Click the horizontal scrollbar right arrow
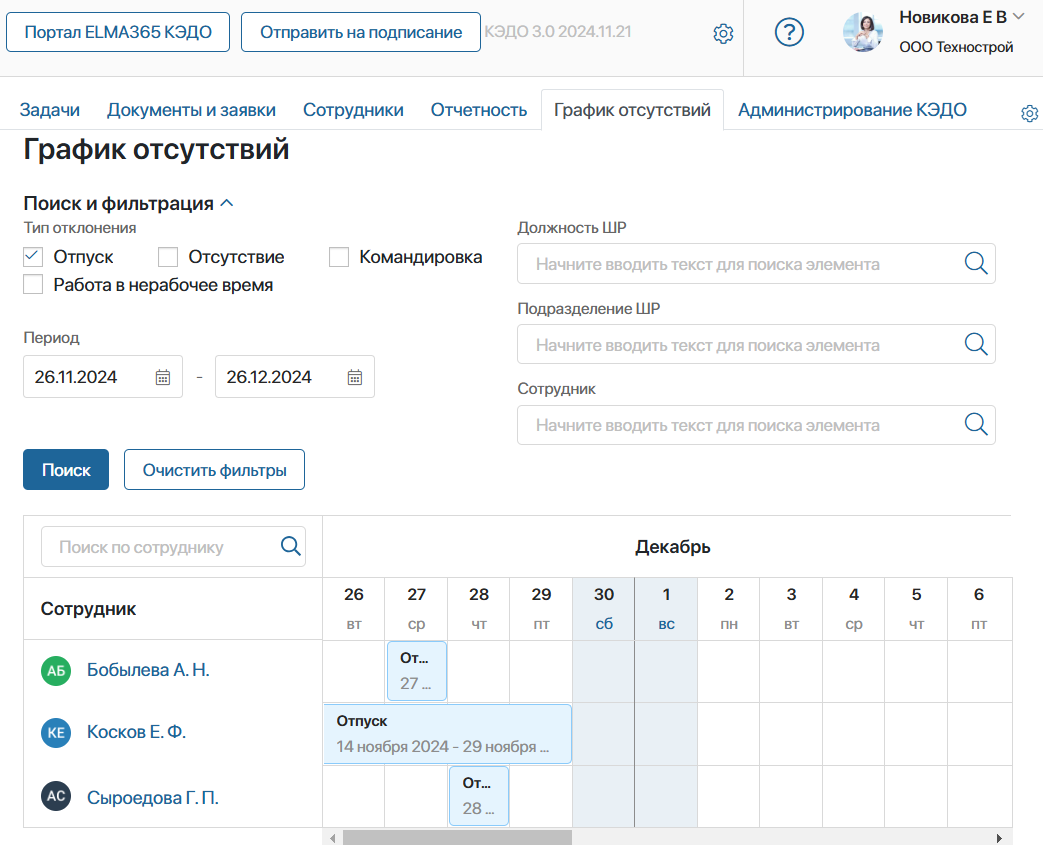1043x845 pixels. click(x=999, y=838)
